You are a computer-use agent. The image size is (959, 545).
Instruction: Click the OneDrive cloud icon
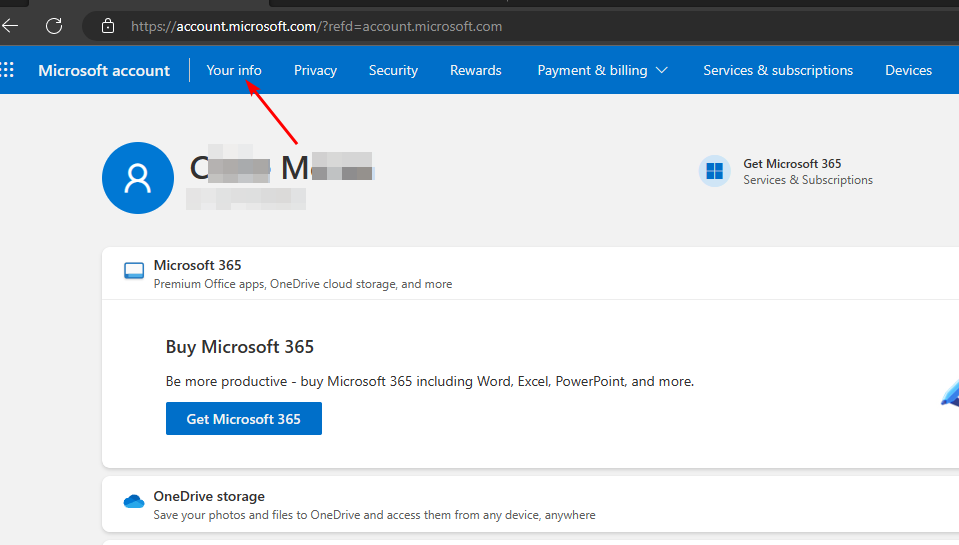[x=134, y=502]
